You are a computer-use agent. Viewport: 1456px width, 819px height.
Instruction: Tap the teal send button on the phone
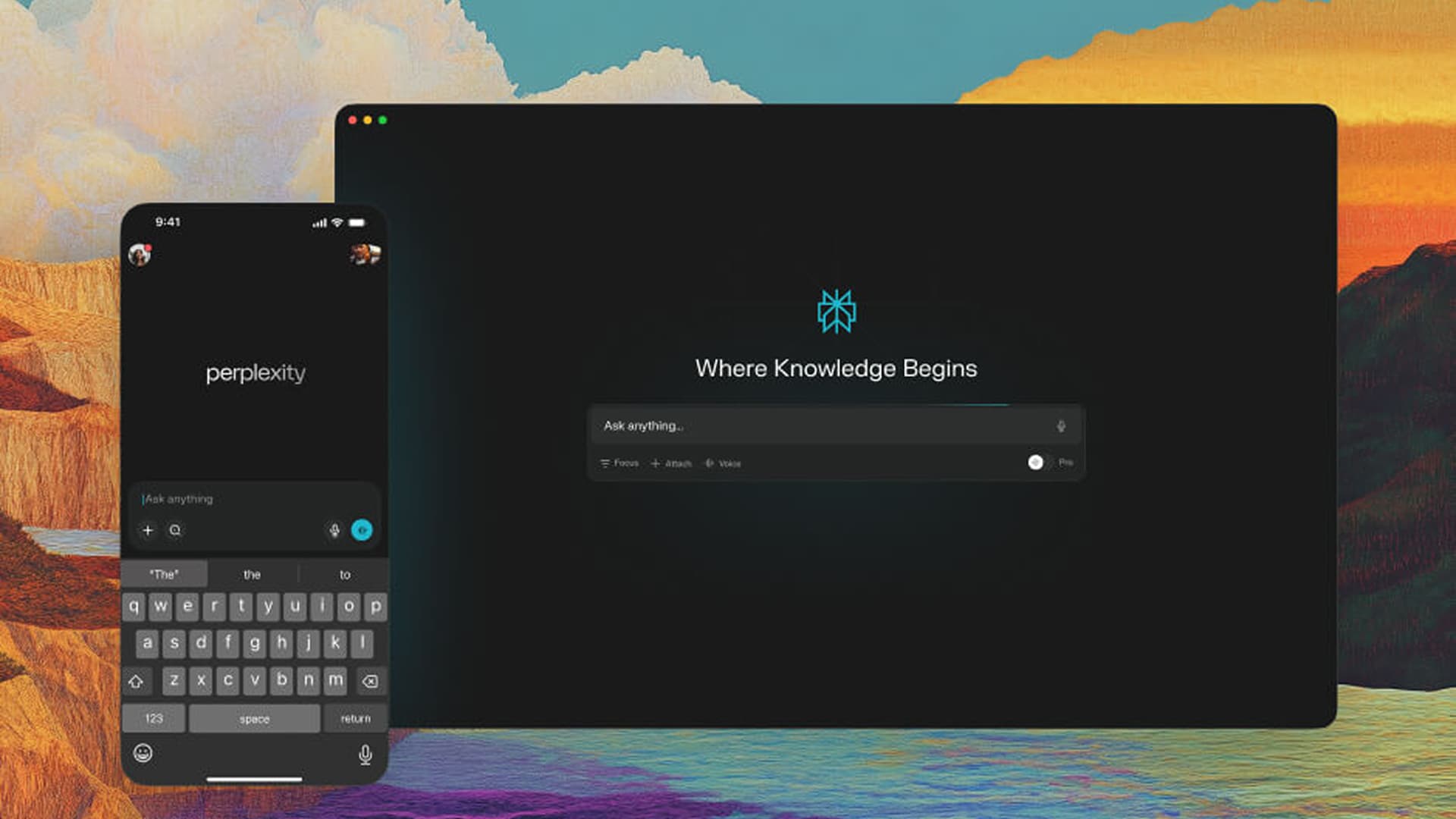pyautogui.click(x=362, y=530)
